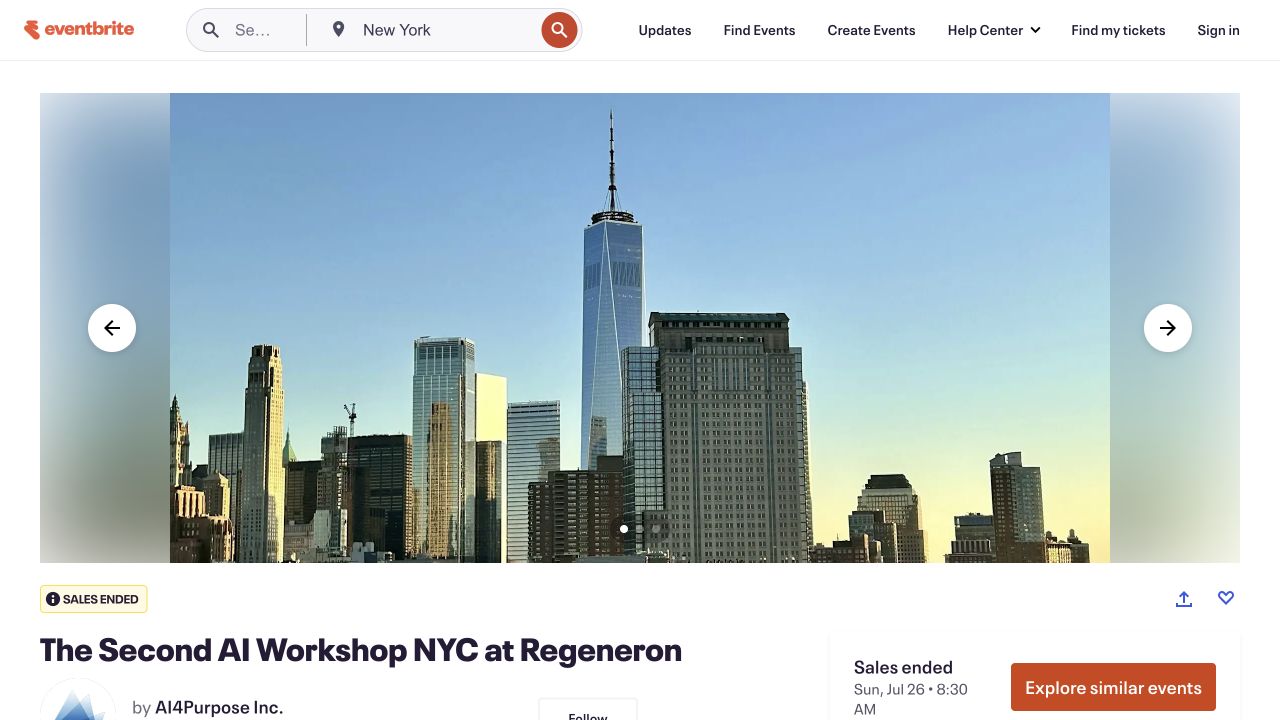Open Find my tickets
Viewport: 1280px width, 720px height.
click(x=1118, y=30)
